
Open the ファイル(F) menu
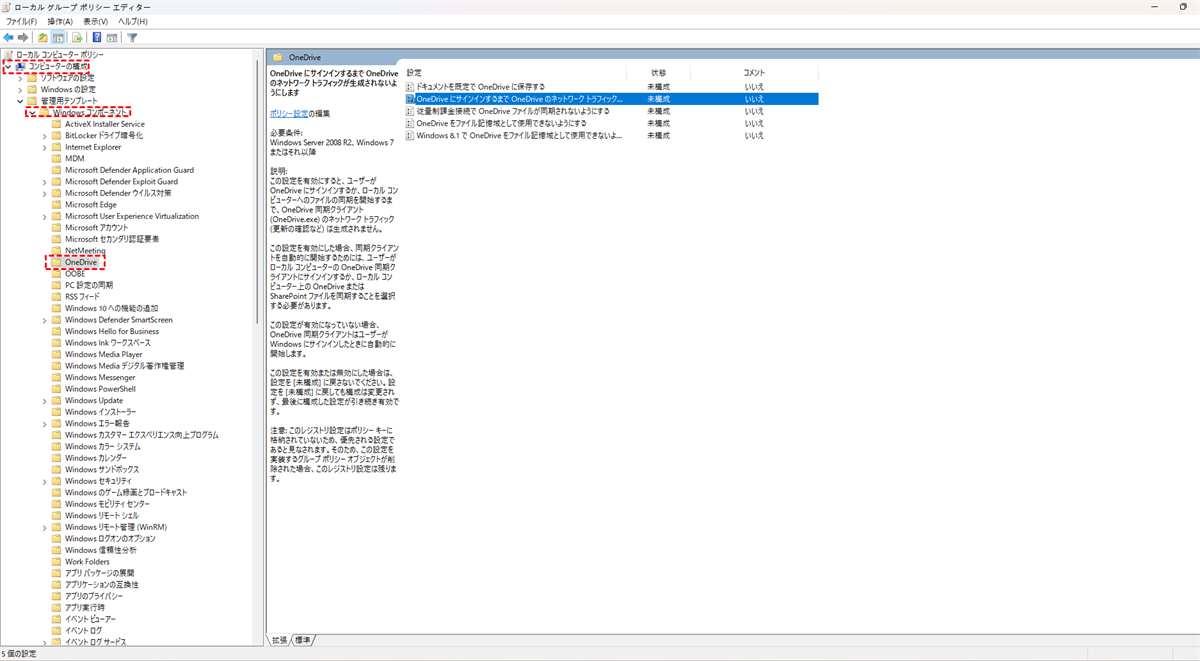click(x=22, y=21)
